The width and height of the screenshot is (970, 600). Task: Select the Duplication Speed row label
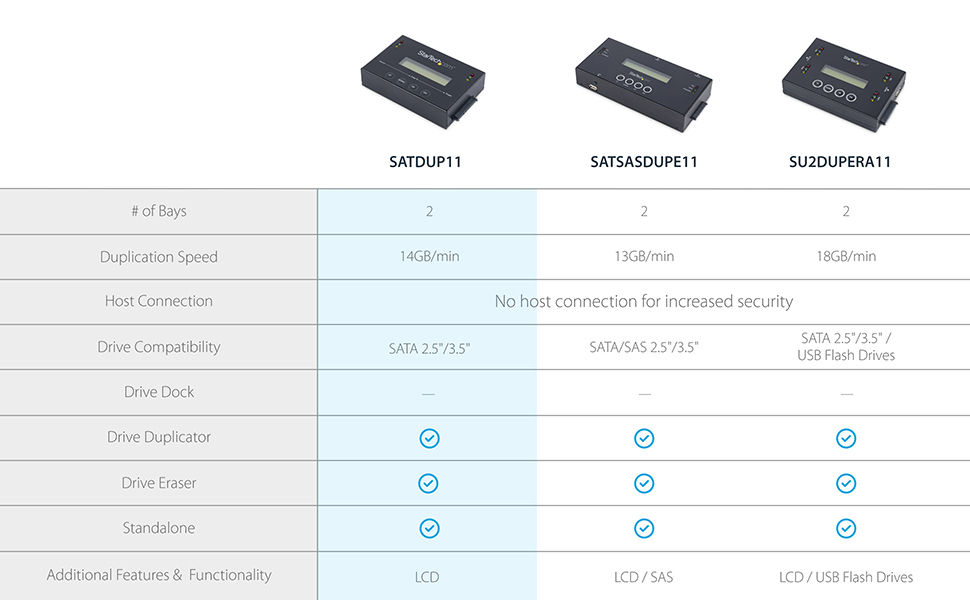159,257
